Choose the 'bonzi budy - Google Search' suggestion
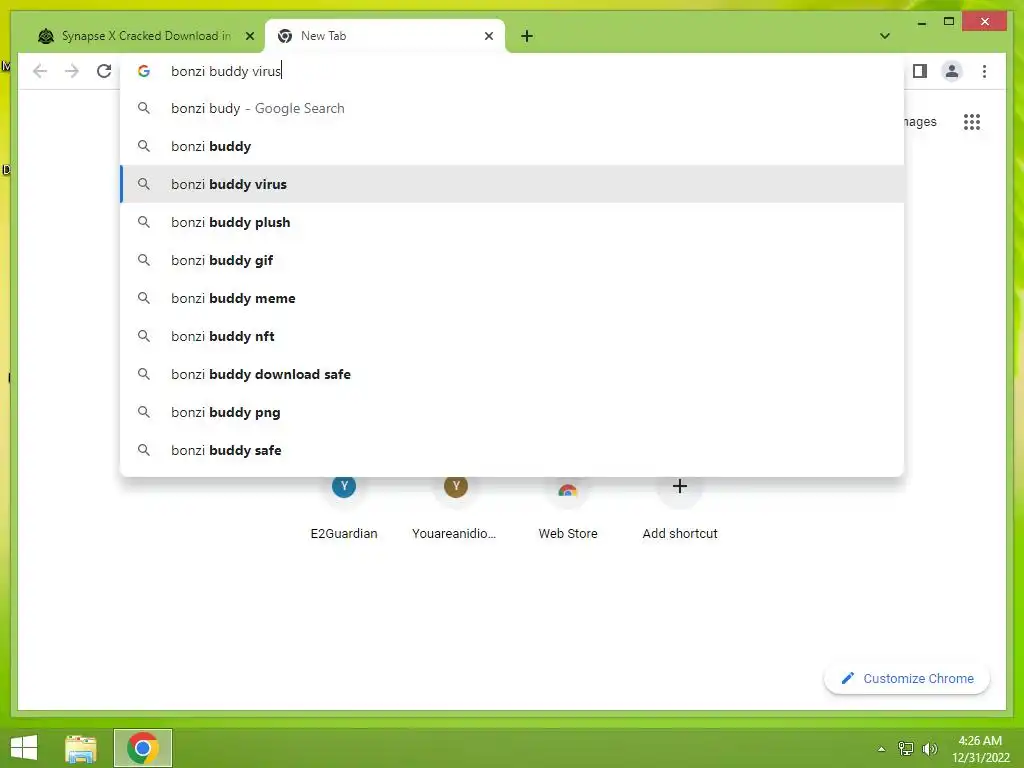The width and height of the screenshot is (1024, 768). [512, 108]
